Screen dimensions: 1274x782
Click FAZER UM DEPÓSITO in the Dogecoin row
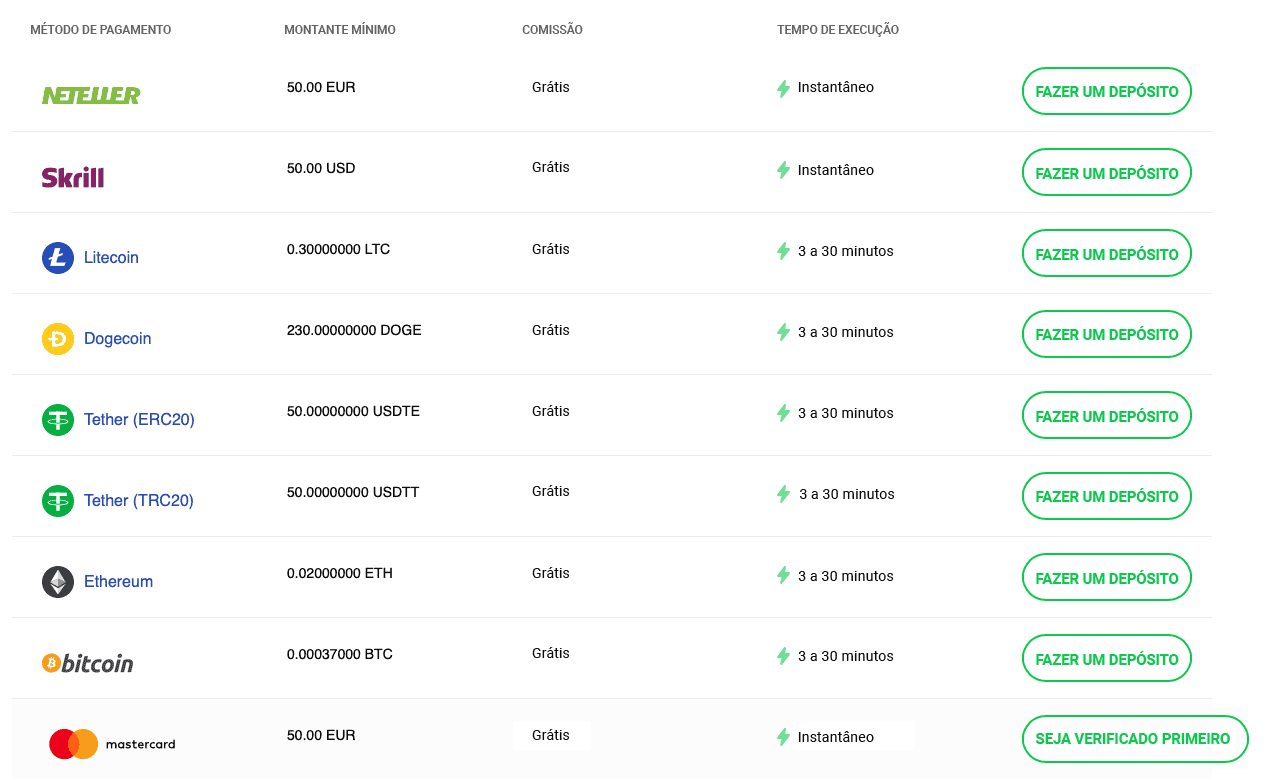pyautogui.click(x=1106, y=334)
